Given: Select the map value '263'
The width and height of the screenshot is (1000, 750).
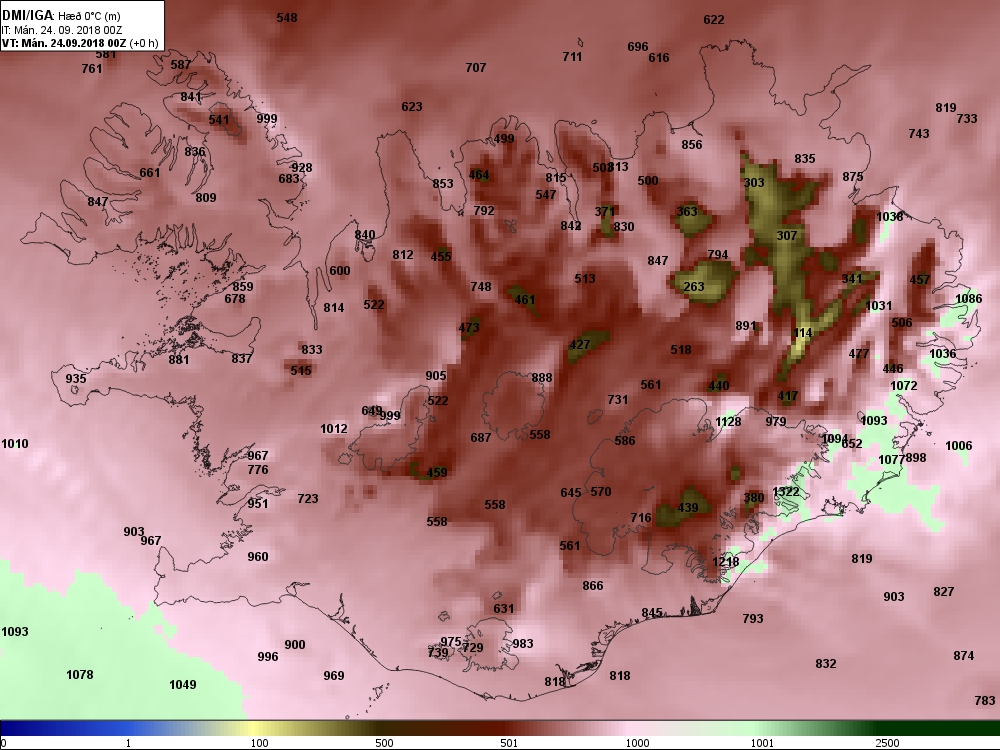Looking at the screenshot, I should coord(694,287).
